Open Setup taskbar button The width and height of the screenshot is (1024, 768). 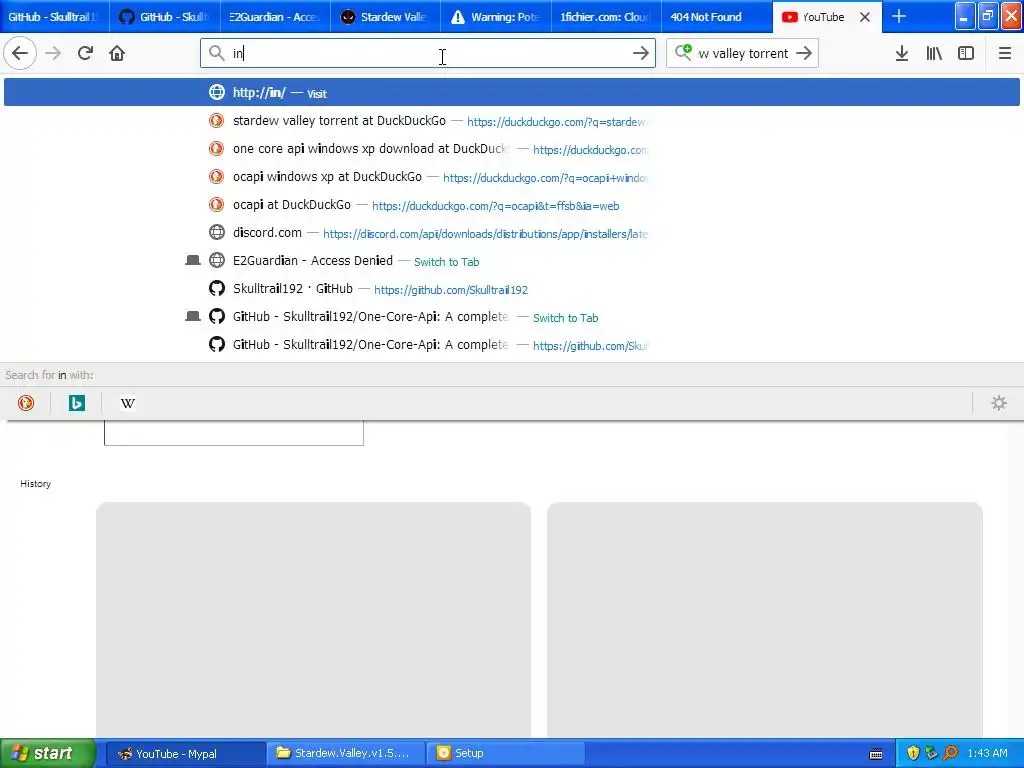(505, 753)
